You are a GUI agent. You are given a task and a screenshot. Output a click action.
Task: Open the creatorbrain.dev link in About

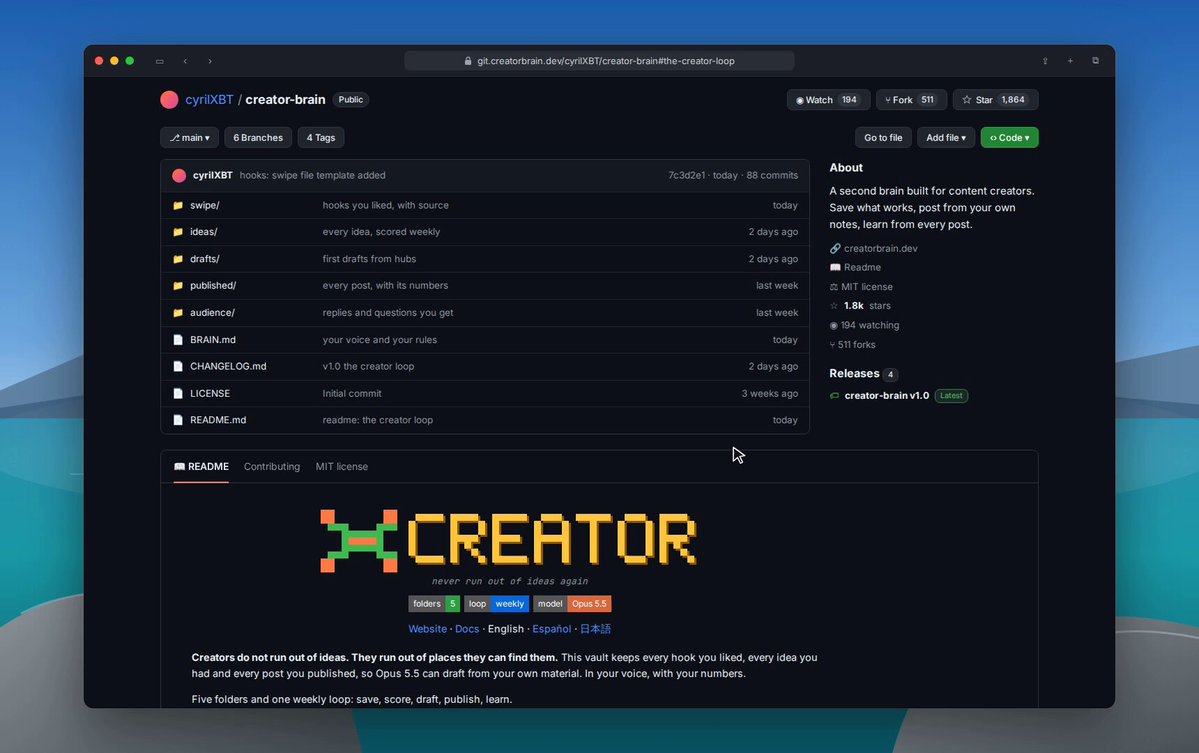coord(881,248)
